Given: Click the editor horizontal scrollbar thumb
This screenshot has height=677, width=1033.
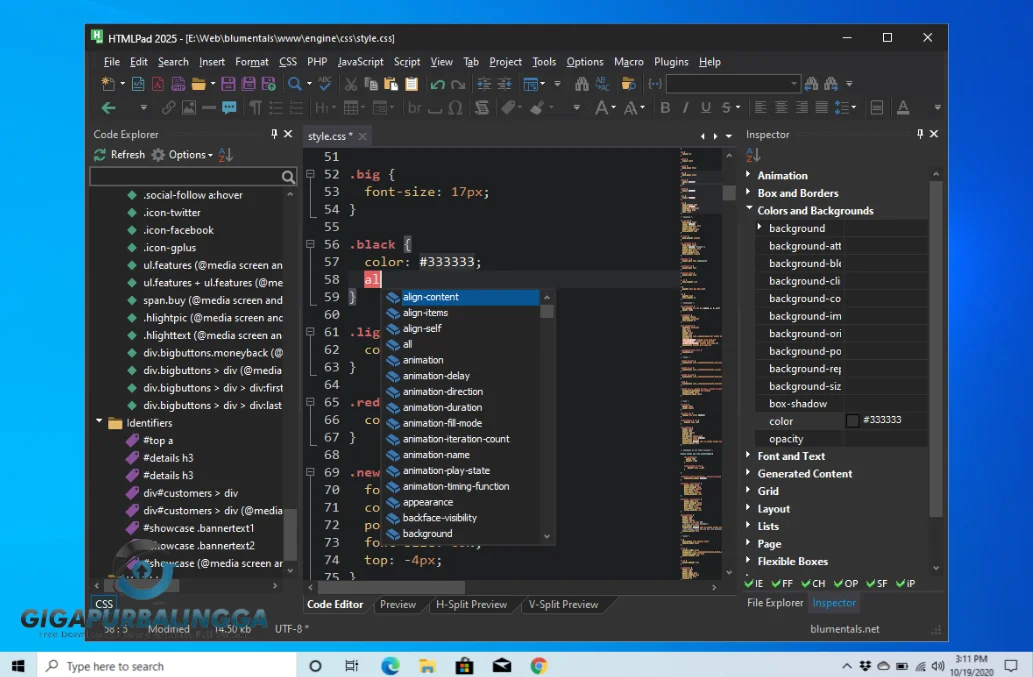Looking at the screenshot, I should click(x=391, y=586).
